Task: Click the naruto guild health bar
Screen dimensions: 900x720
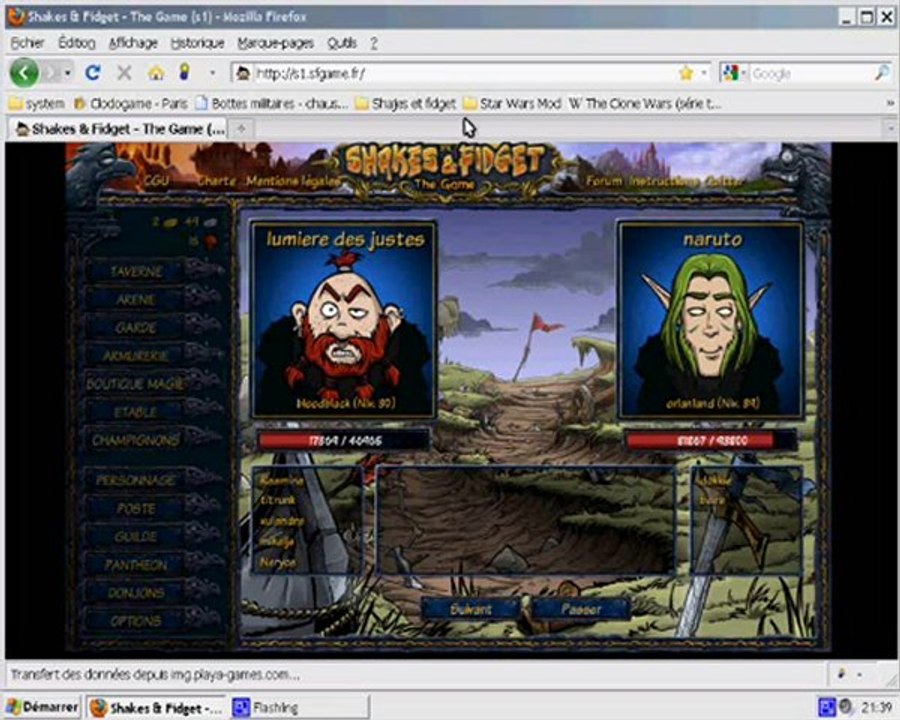Action: pyautogui.click(x=711, y=440)
